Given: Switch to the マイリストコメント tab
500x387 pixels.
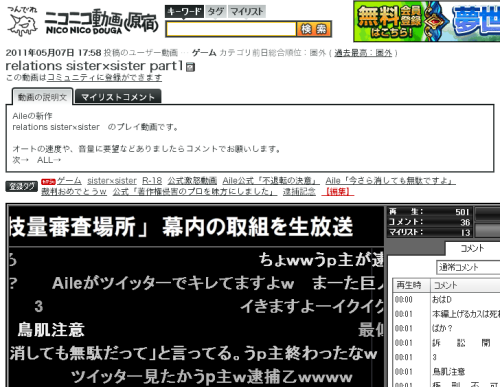Looking at the screenshot, I should tap(118, 97).
